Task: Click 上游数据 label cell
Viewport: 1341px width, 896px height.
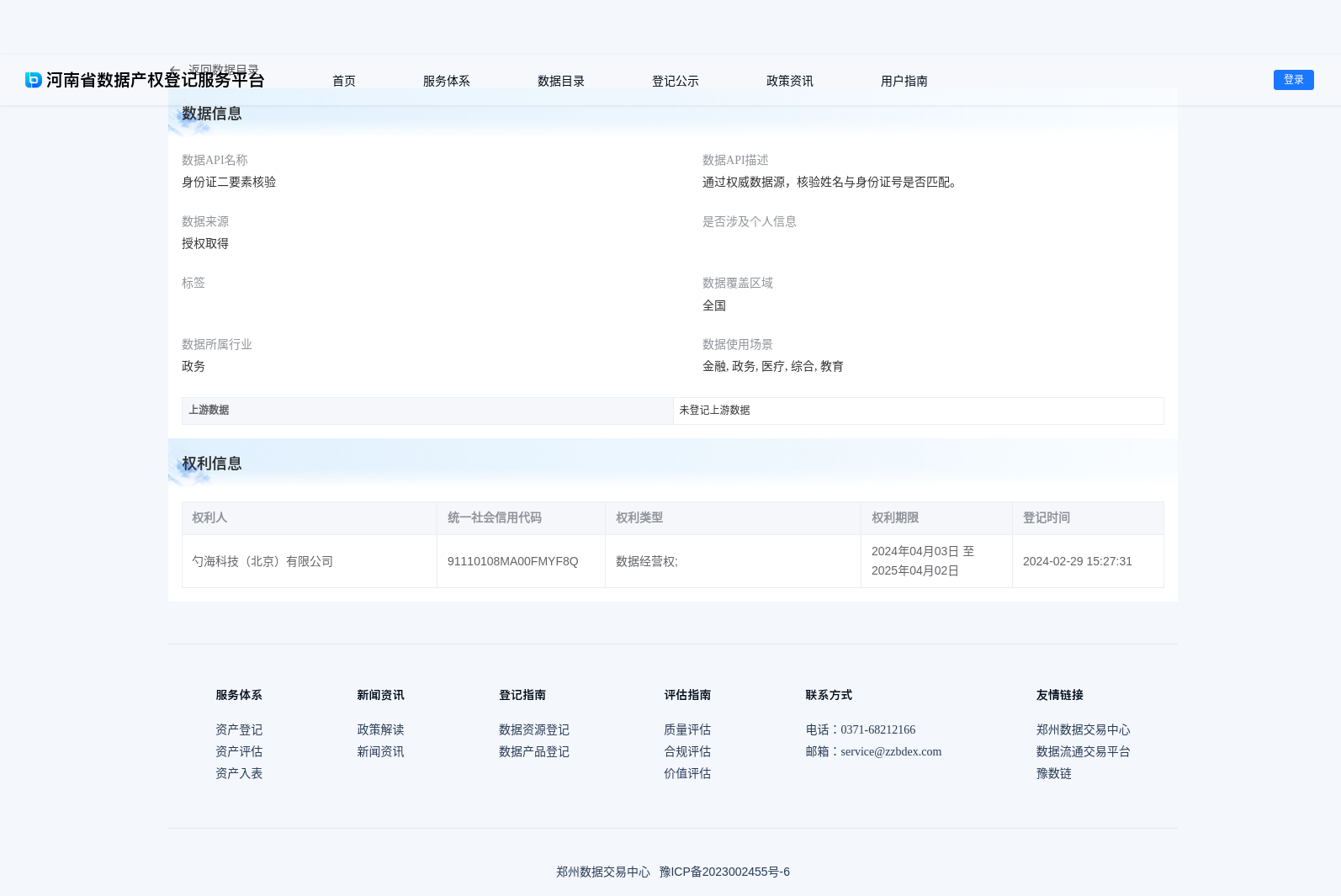Action: pyautogui.click(x=427, y=411)
